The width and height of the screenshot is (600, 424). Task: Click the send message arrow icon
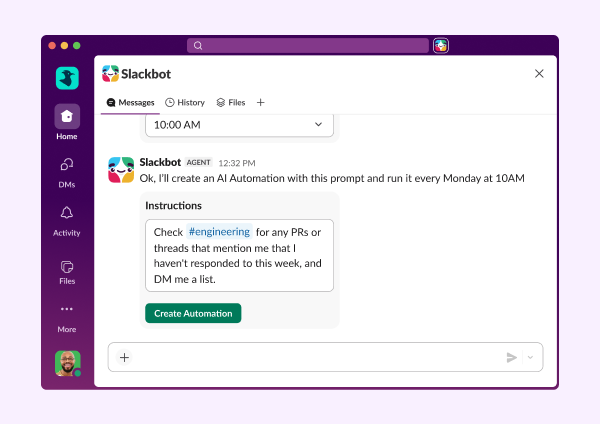point(512,357)
